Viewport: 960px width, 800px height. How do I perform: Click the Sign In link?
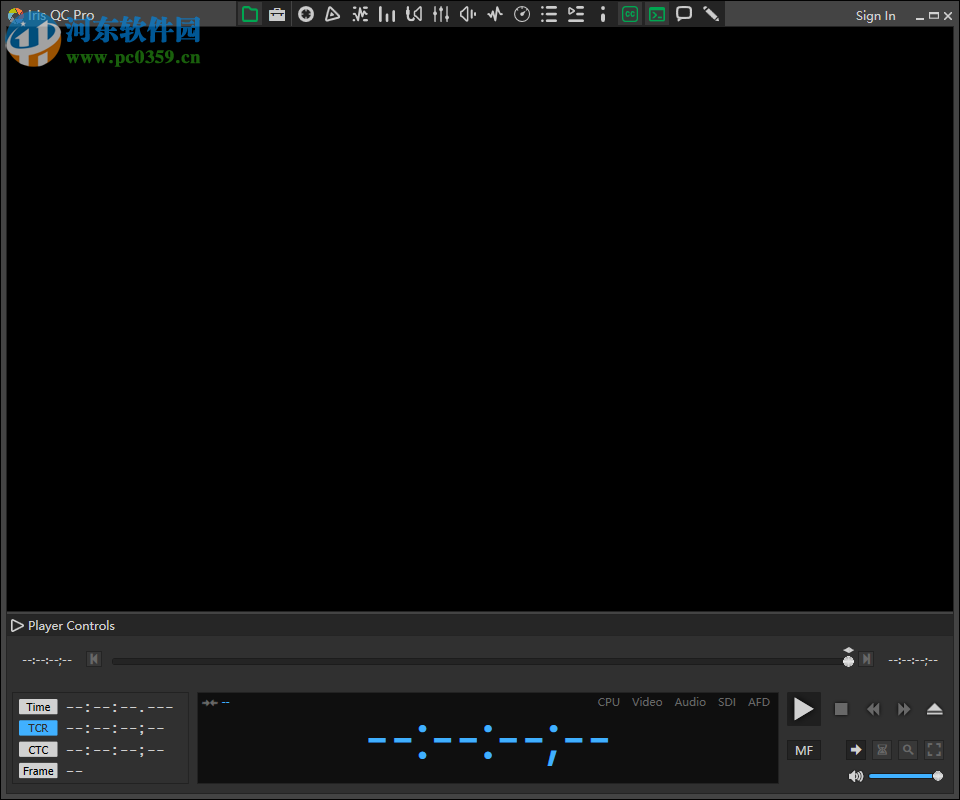(x=875, y=16)
